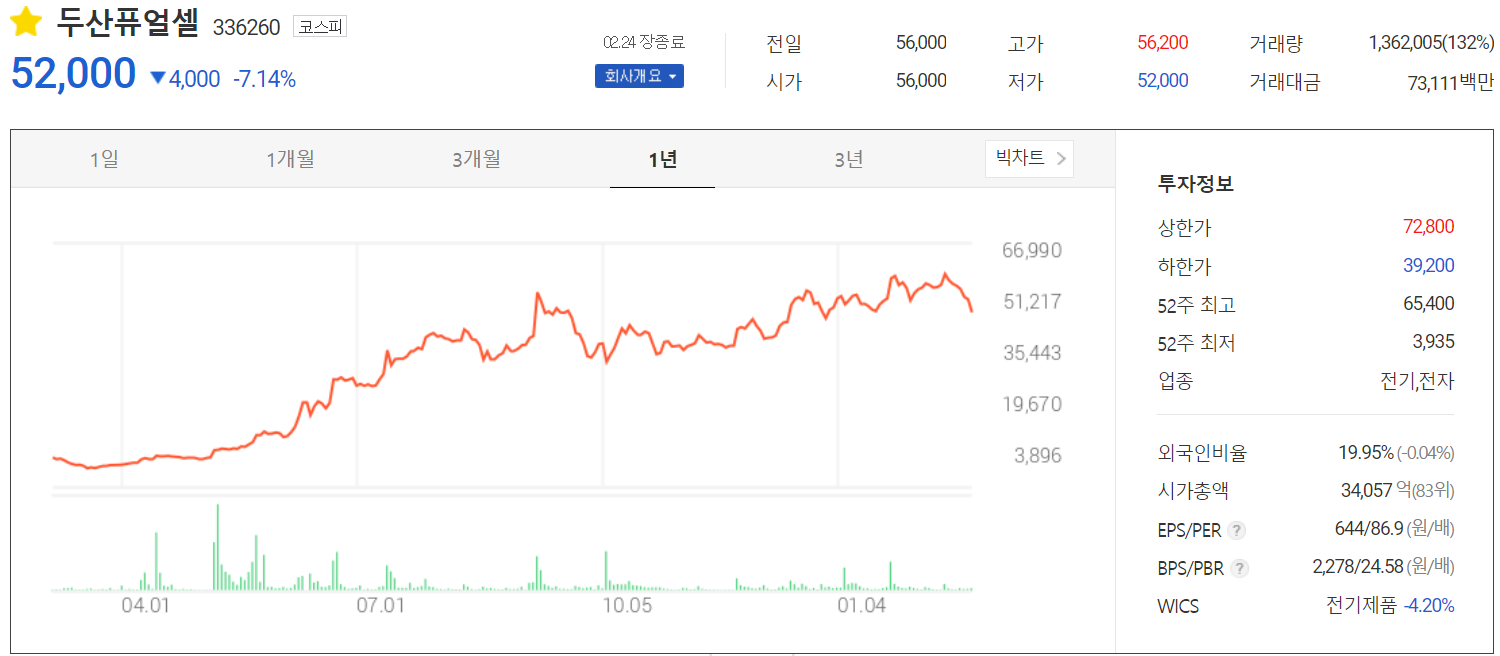
Task: Click the 거래량 value 1,362,005(132%)
Action: coord(1431,43)
